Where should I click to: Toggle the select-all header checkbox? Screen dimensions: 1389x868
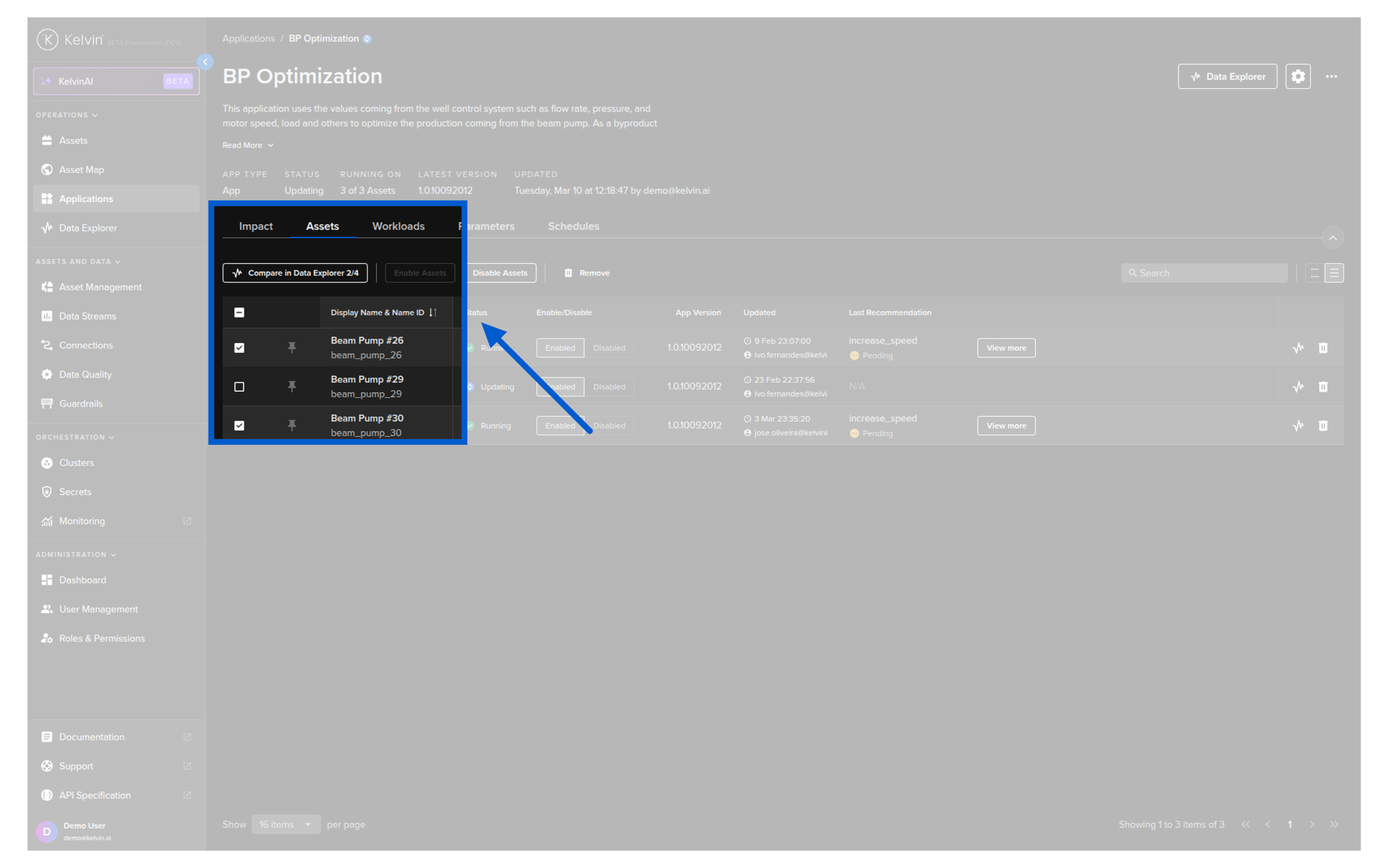coord(239,312)
